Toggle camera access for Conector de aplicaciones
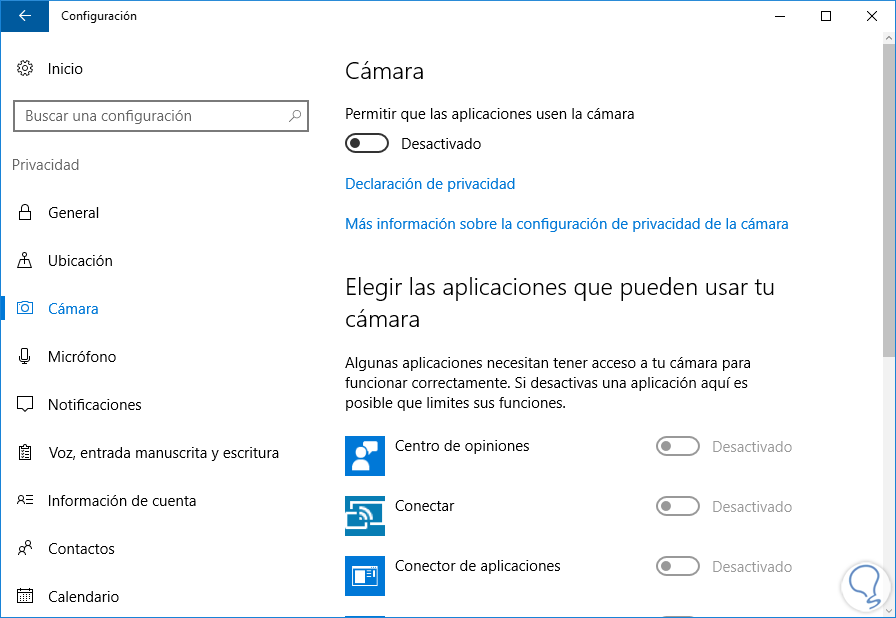 pyautogui.click(x=677, y=567)
